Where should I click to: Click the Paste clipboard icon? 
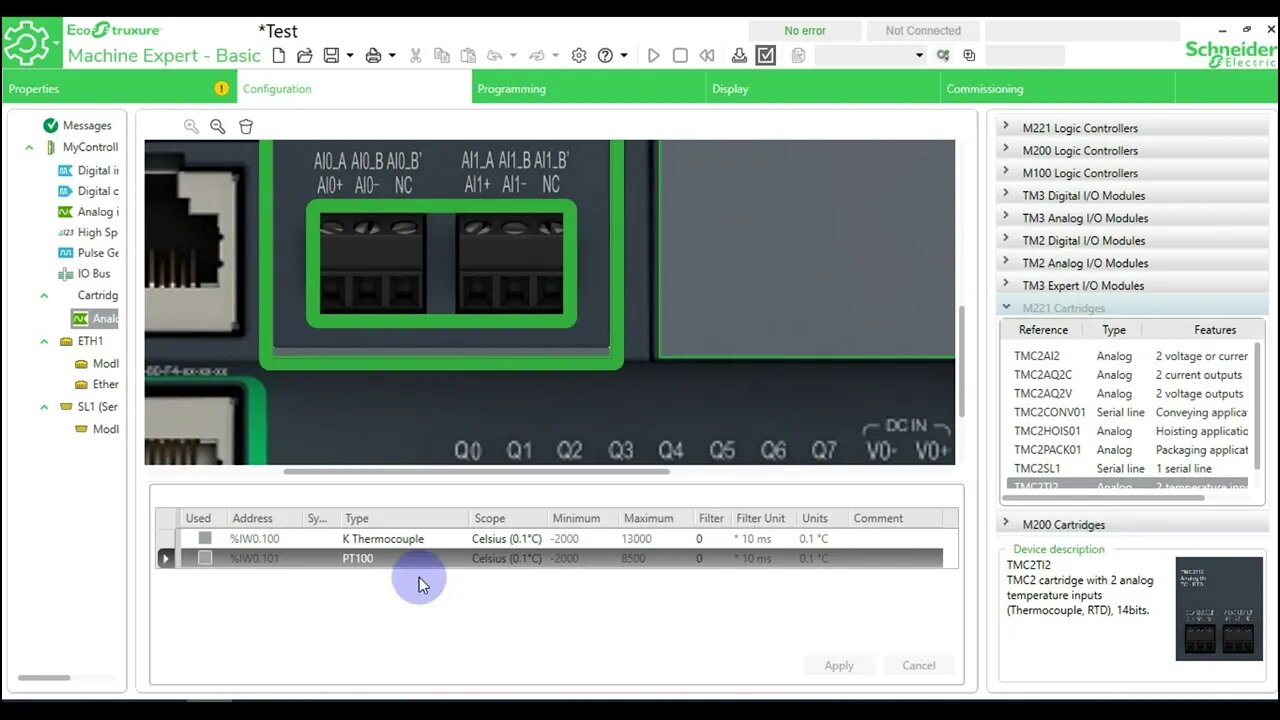click(467, 56)
